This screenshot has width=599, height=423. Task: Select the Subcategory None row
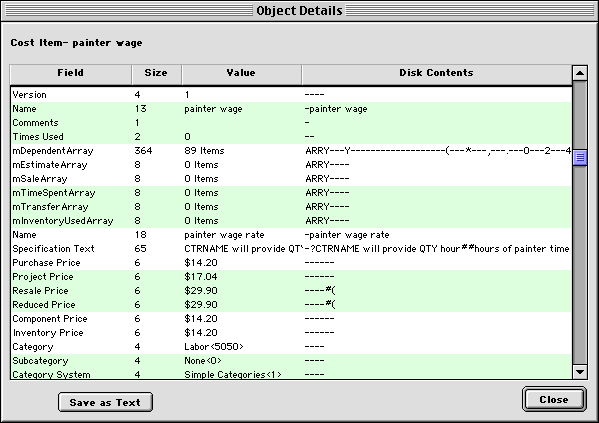pyautogui.click(x=291, y=361)
